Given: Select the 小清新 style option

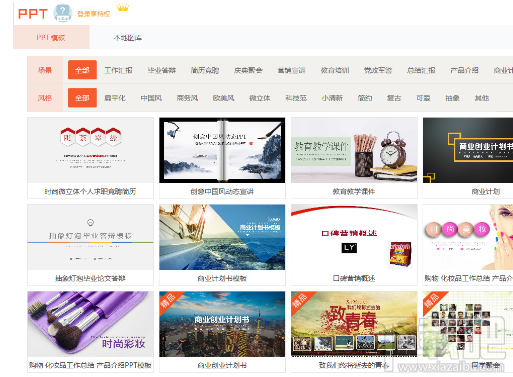Looking at the screenshot, I should (332, 98).
